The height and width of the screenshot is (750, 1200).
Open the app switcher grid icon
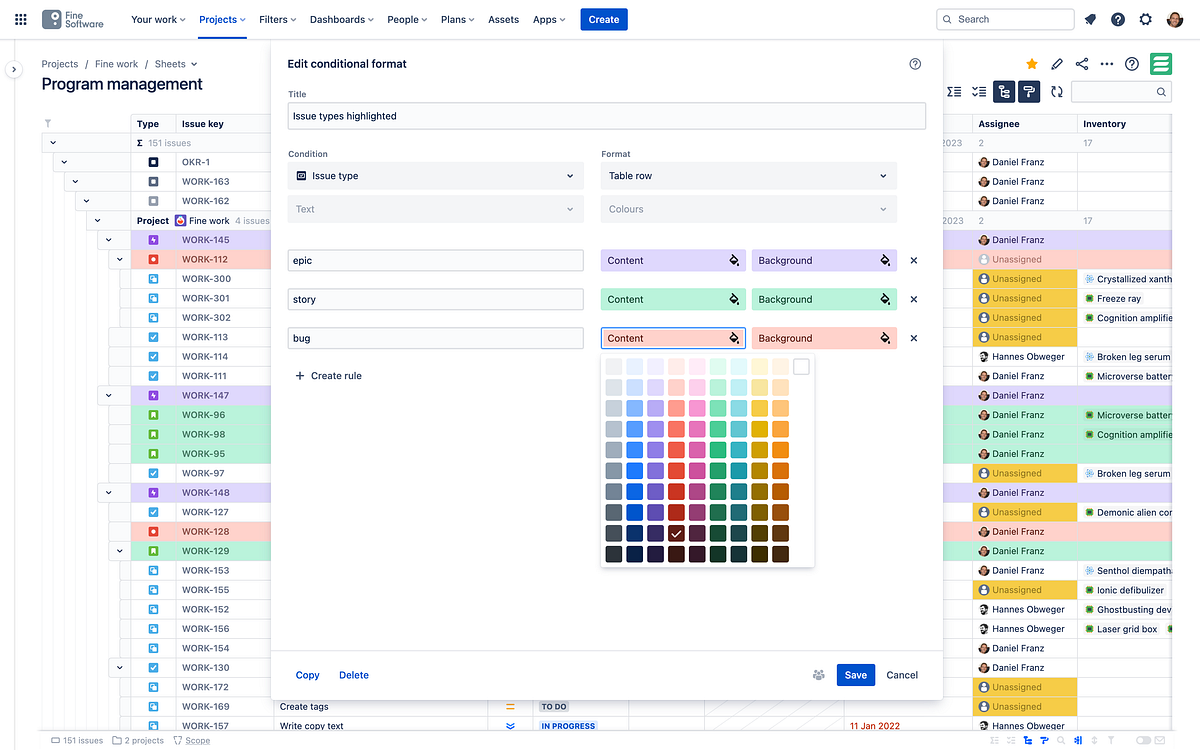(20, 19)
